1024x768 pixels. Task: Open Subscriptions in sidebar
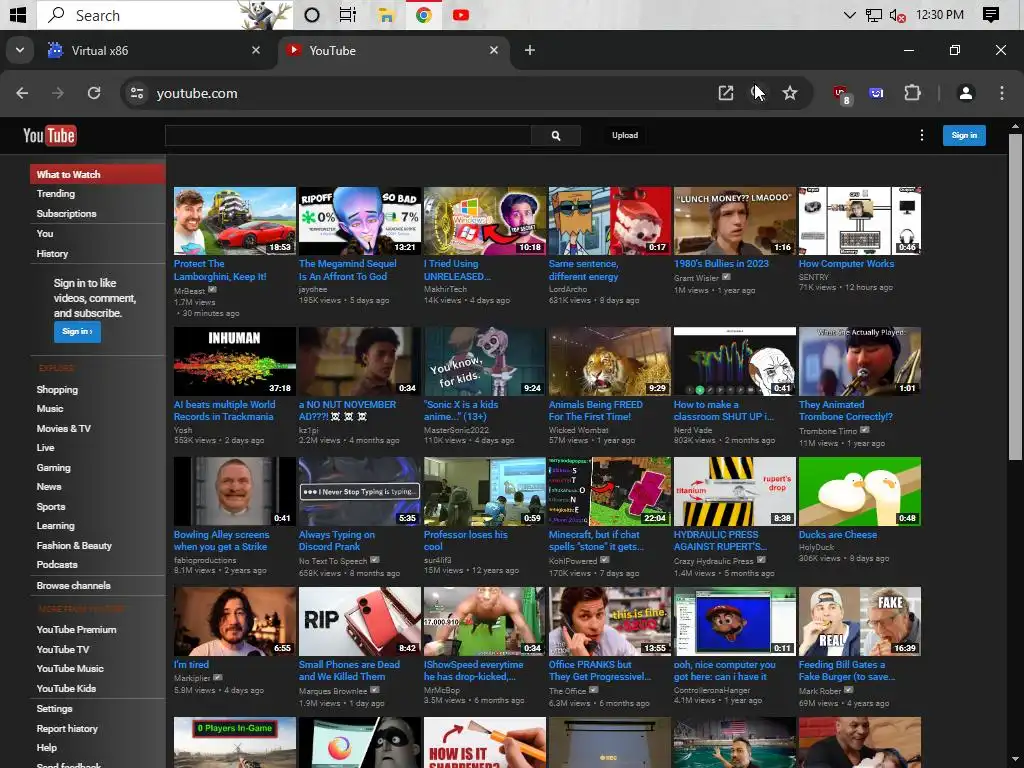[67, 214]
